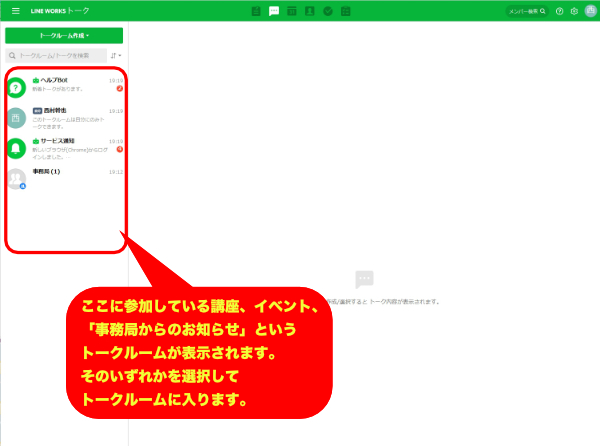The height and width of the screenshot is (446, 600).
Task: Open the grid-style icon in top bar
Action: (345, 11)
